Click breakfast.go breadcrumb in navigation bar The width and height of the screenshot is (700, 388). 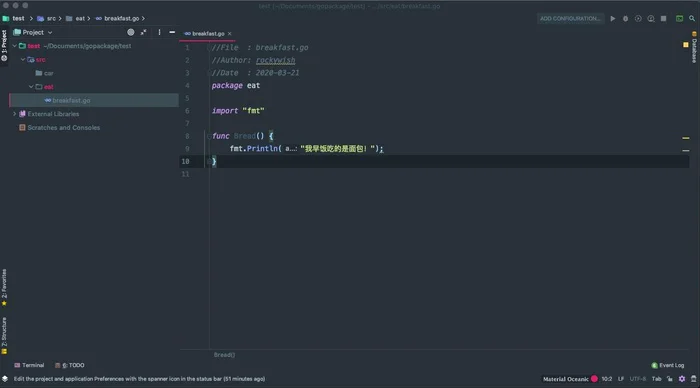[121, 18]
